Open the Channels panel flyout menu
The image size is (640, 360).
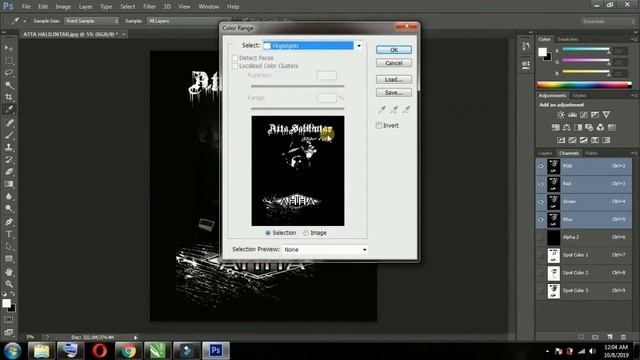tap(634, 153)
